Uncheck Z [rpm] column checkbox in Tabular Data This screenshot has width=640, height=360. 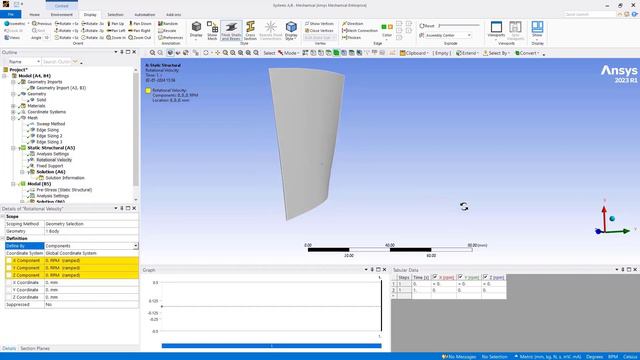pyautogui.click(x=485, y=277)
